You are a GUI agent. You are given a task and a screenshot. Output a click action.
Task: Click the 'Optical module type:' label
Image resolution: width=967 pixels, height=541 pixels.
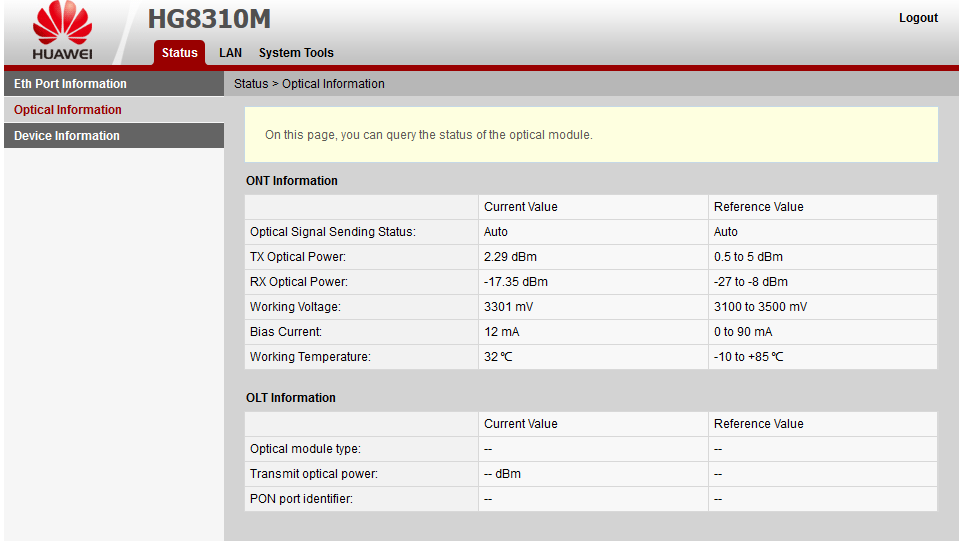305,449
